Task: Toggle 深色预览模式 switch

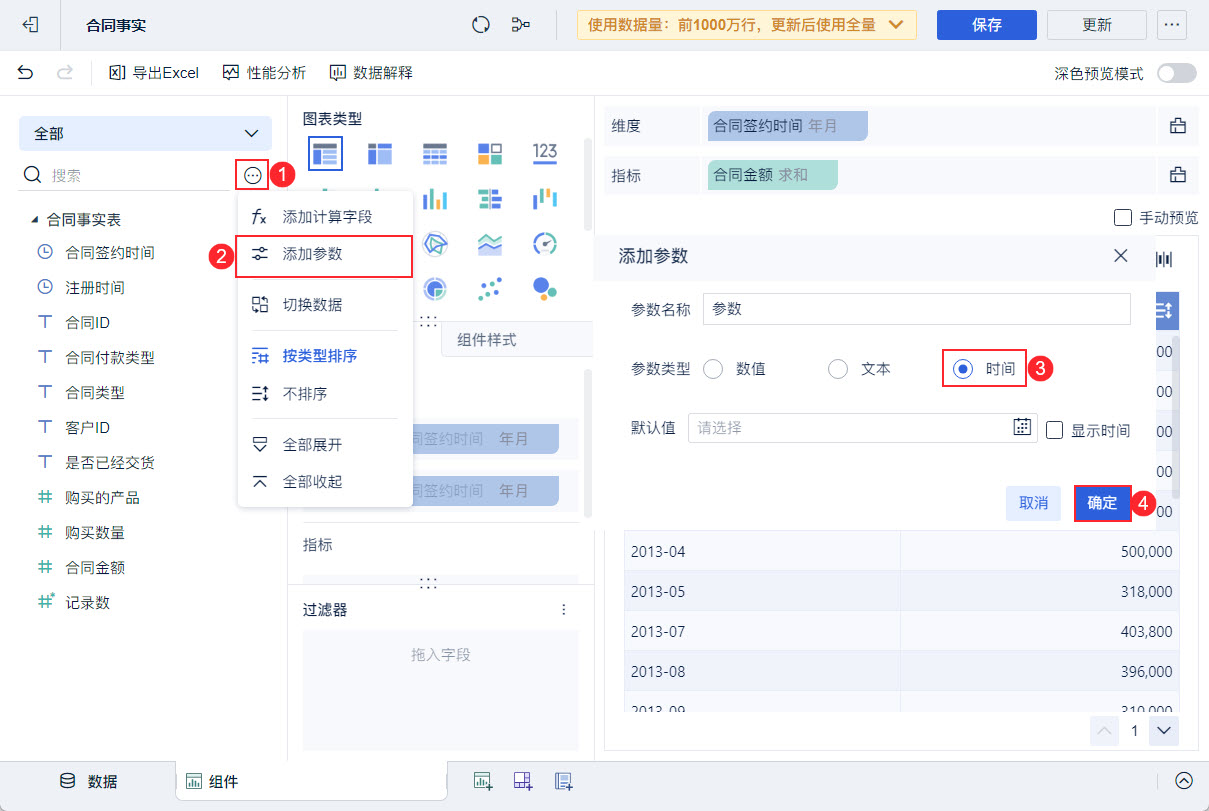Action: (x=1176, y=73)
